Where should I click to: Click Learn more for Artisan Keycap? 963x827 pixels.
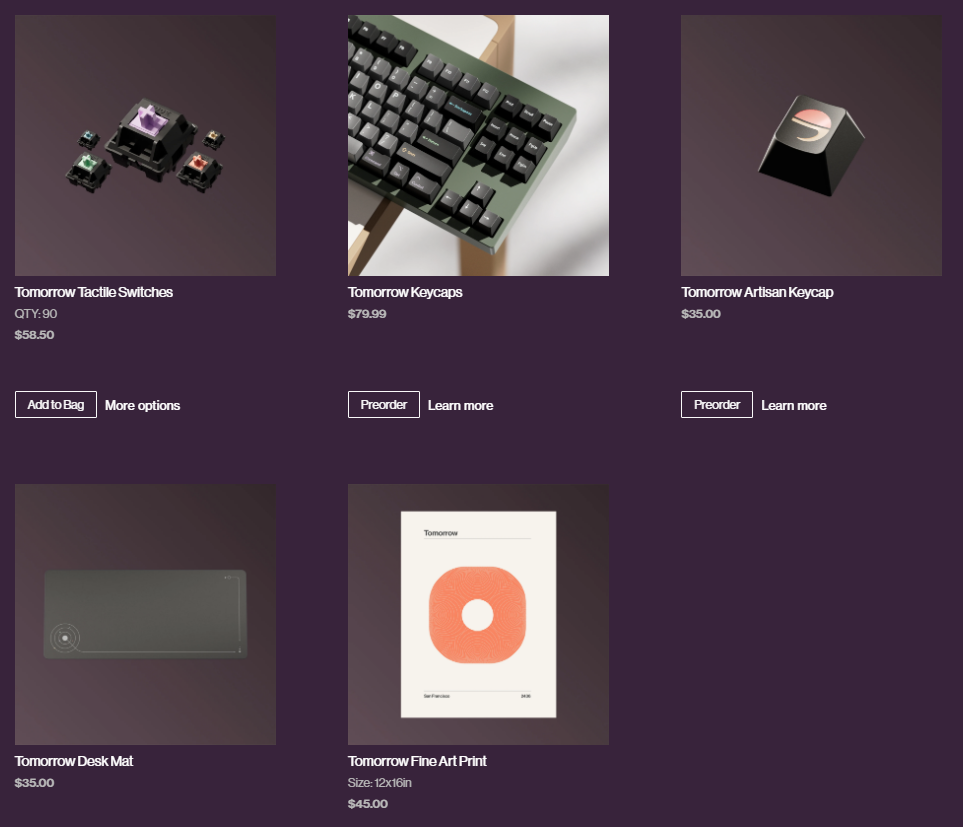click(794, 405)
